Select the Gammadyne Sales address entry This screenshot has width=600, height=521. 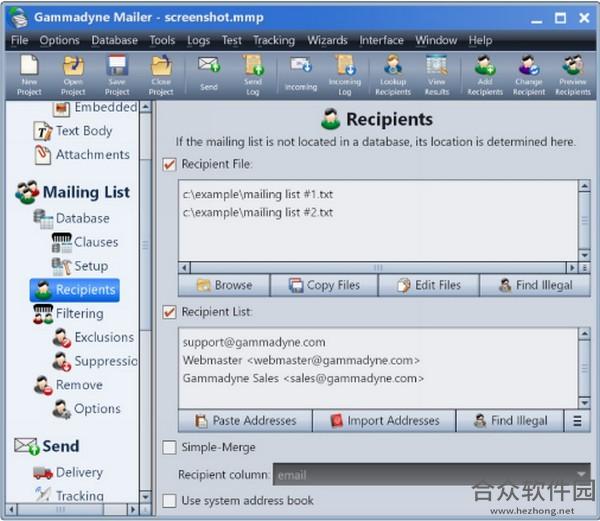303,378
